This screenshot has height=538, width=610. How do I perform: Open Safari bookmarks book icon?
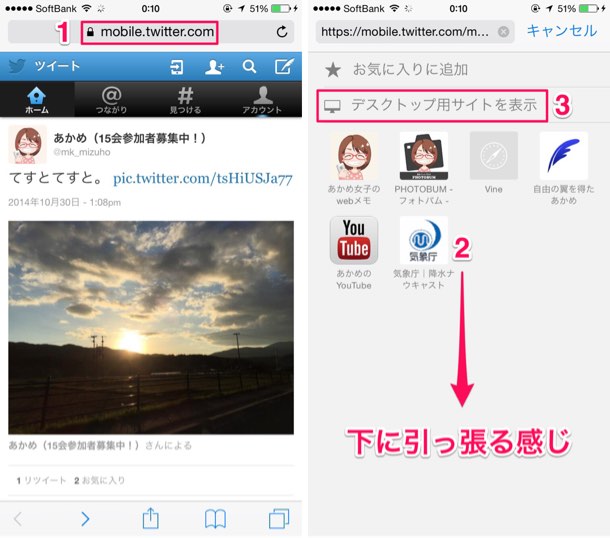point(215,519)
